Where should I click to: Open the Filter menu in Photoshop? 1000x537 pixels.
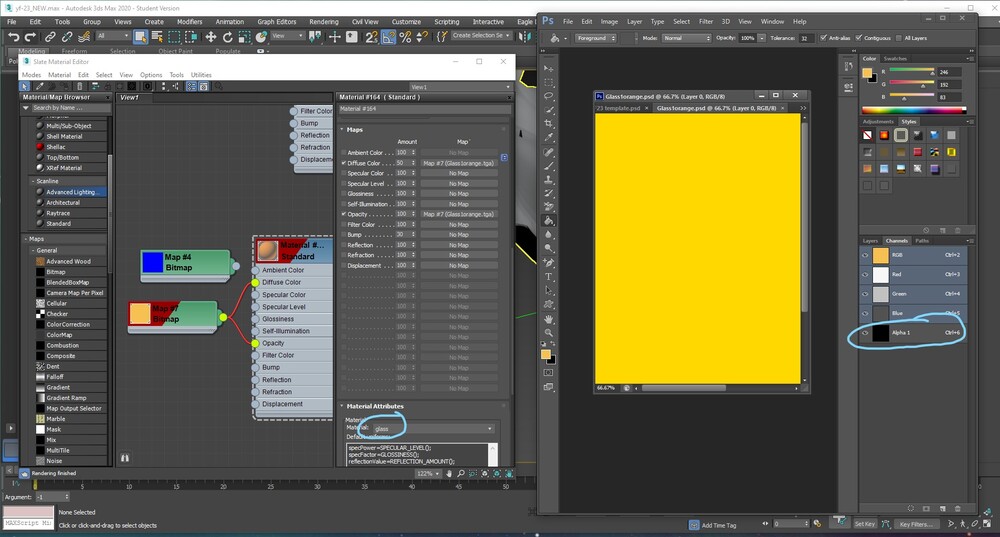706,21
